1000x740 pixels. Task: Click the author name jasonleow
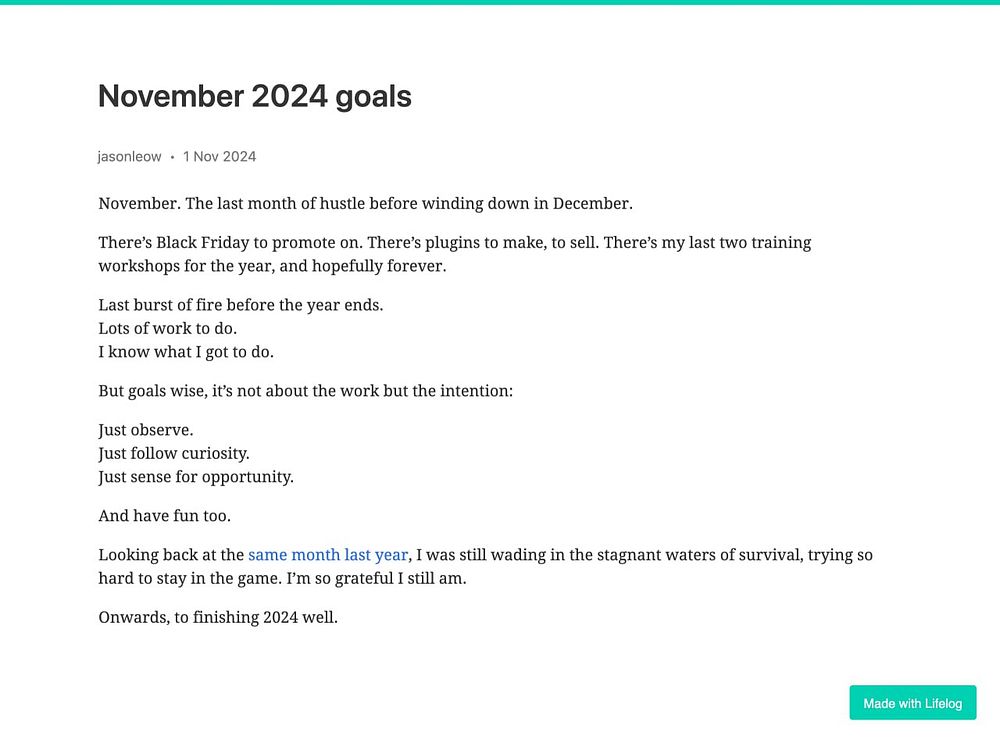[x=129, y=156]
